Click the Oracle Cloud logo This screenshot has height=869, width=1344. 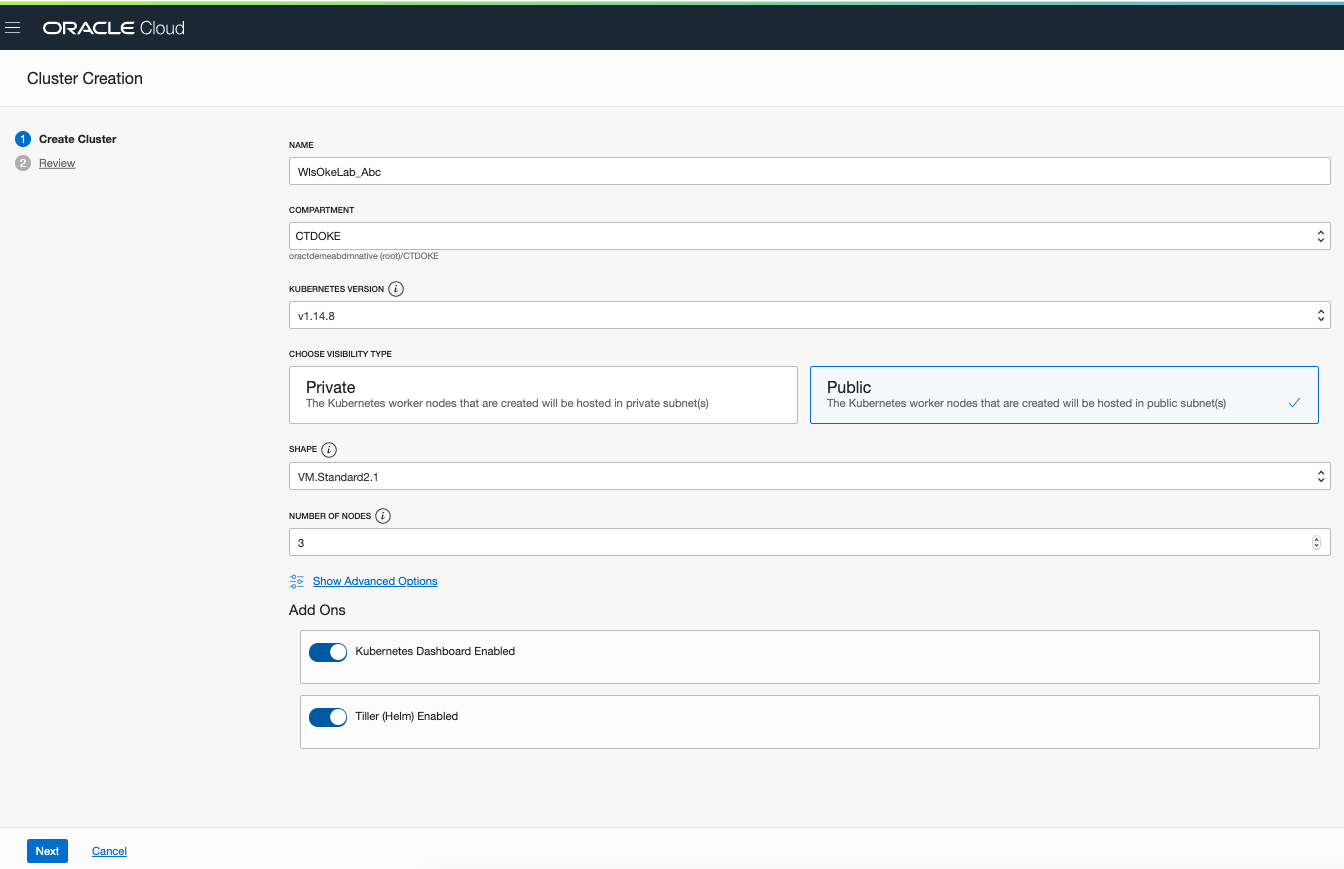(113, 28)
